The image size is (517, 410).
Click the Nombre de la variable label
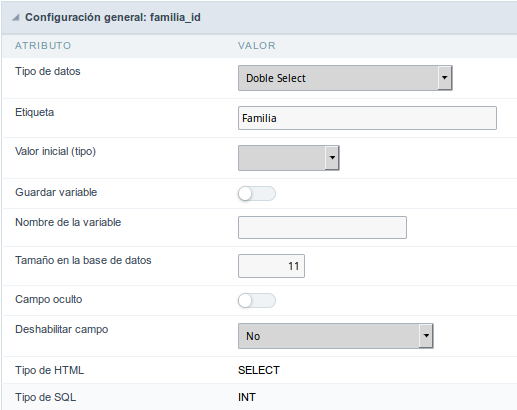click(x=68, y=222)
